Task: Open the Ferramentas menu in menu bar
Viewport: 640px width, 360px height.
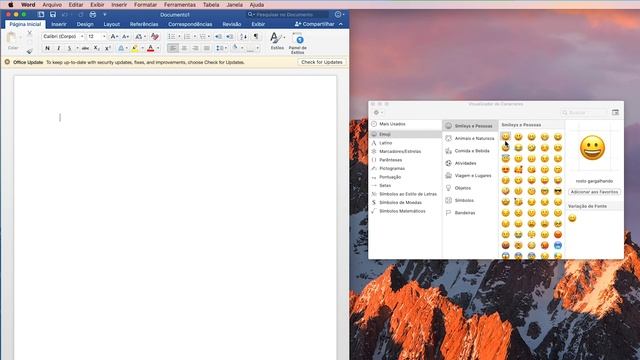Action: 180,4
